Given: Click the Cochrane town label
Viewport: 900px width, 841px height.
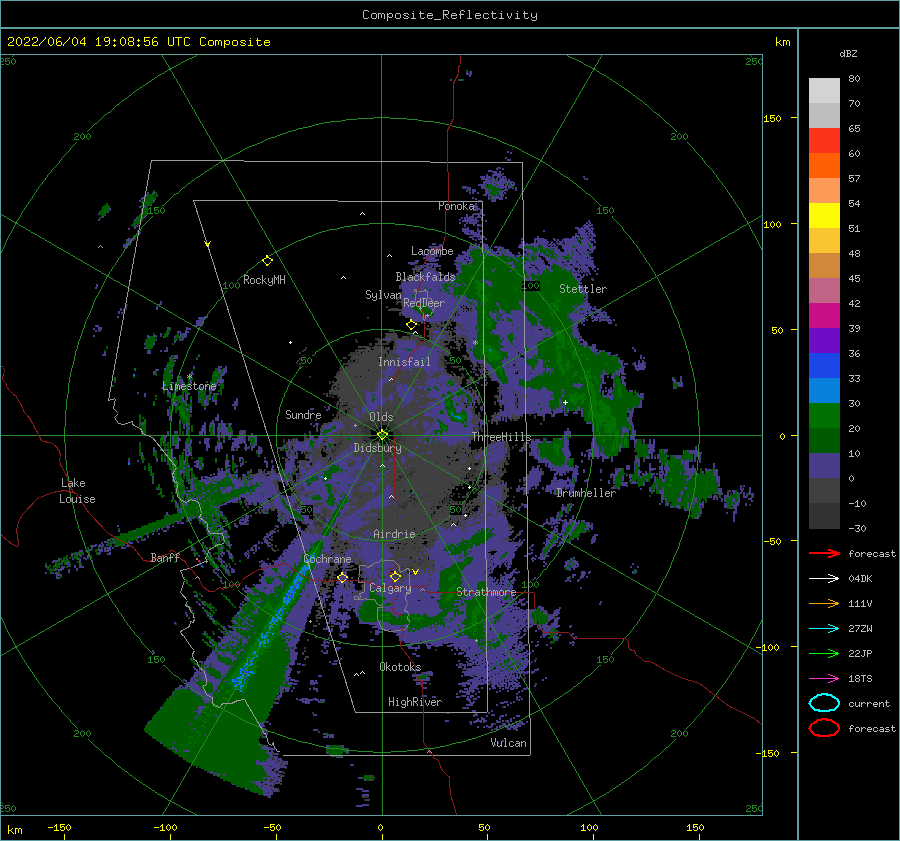Looking at the screenshot, I should tap(327, 559).
